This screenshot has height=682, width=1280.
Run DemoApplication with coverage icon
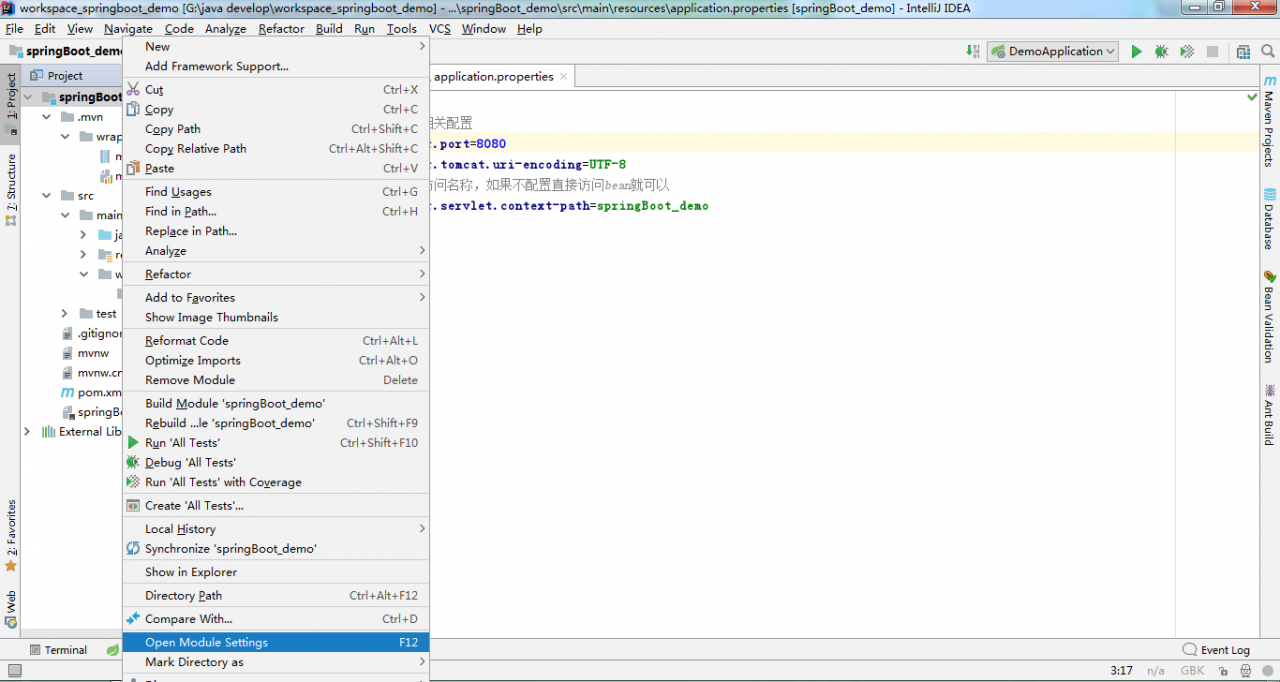[x=1187, y=51]
